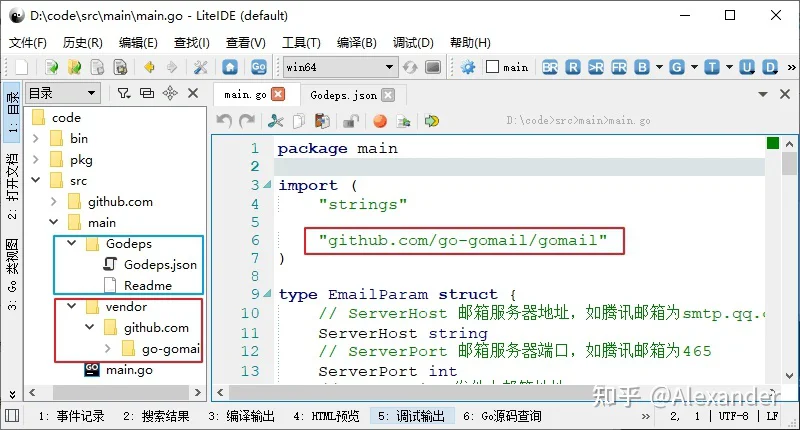The height and width of the screenshot is (430, 800).
Task: Click the gear settings icon beside main checkbox
Action: (468, 67)
